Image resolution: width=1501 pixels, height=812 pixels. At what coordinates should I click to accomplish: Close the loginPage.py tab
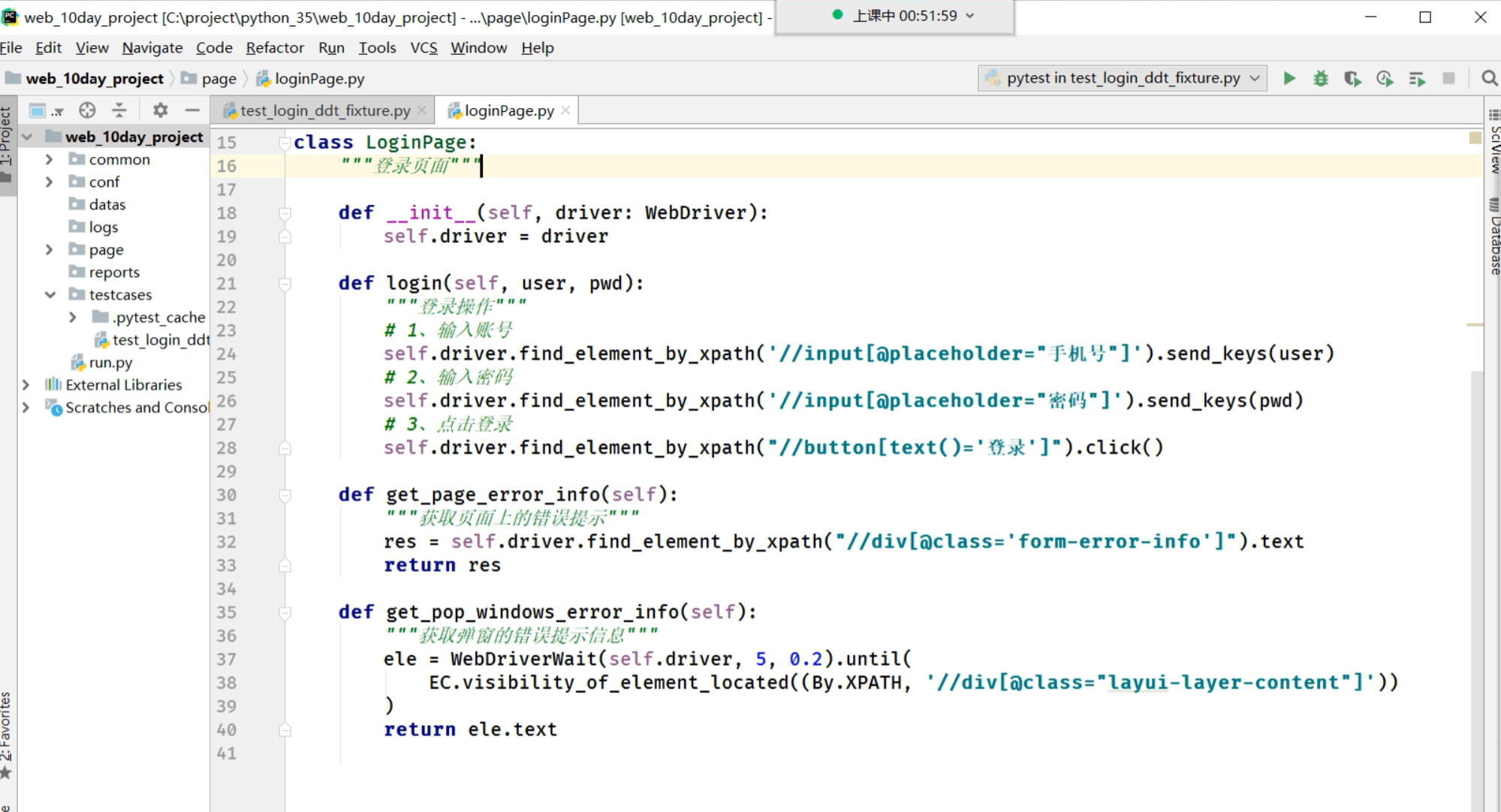pyautogui.click(x=565, y=110)
